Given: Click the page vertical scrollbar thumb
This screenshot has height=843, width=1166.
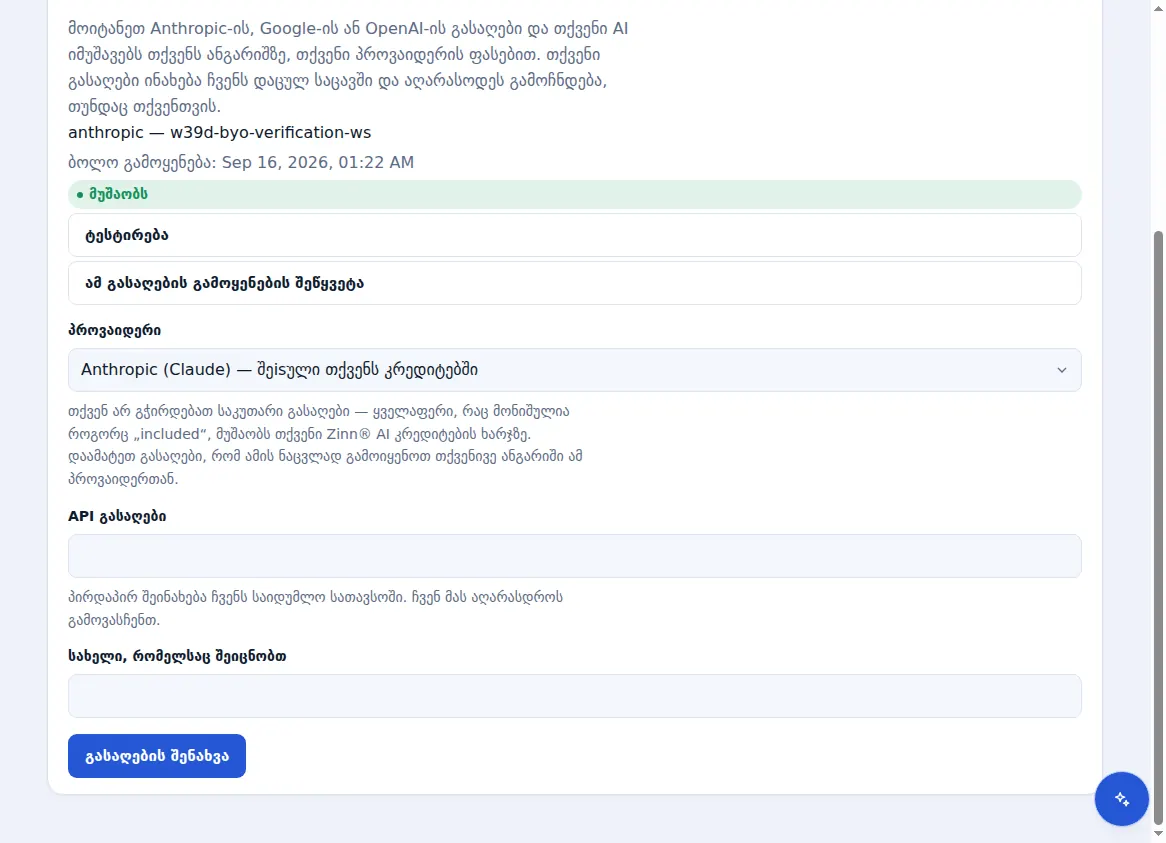Looking at the screenshot, I should tap(1158, 527).
